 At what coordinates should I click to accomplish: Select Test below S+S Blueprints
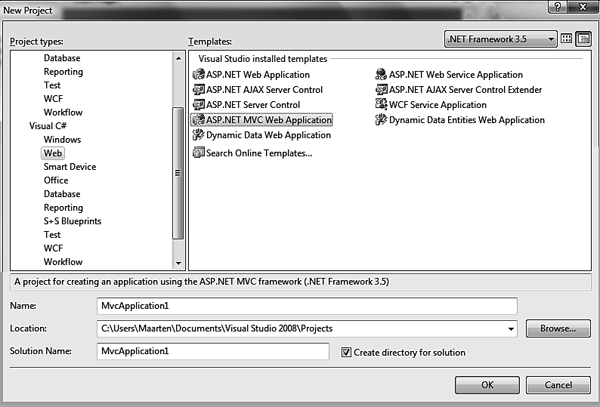(x=52, y=235)
